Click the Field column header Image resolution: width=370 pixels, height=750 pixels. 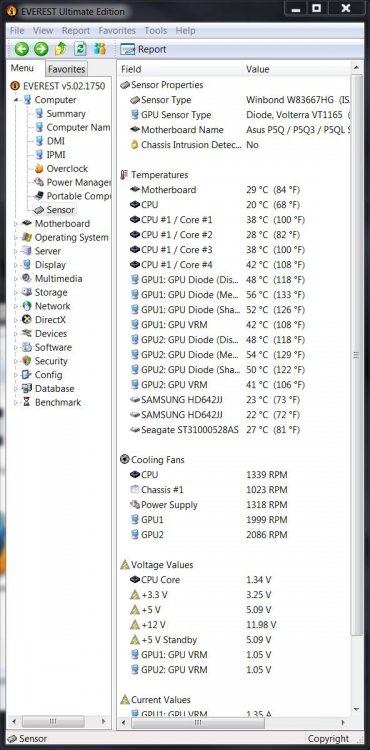181,69
